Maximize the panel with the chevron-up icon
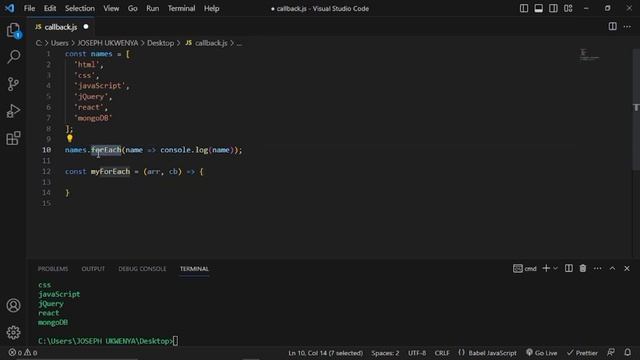 612,268
